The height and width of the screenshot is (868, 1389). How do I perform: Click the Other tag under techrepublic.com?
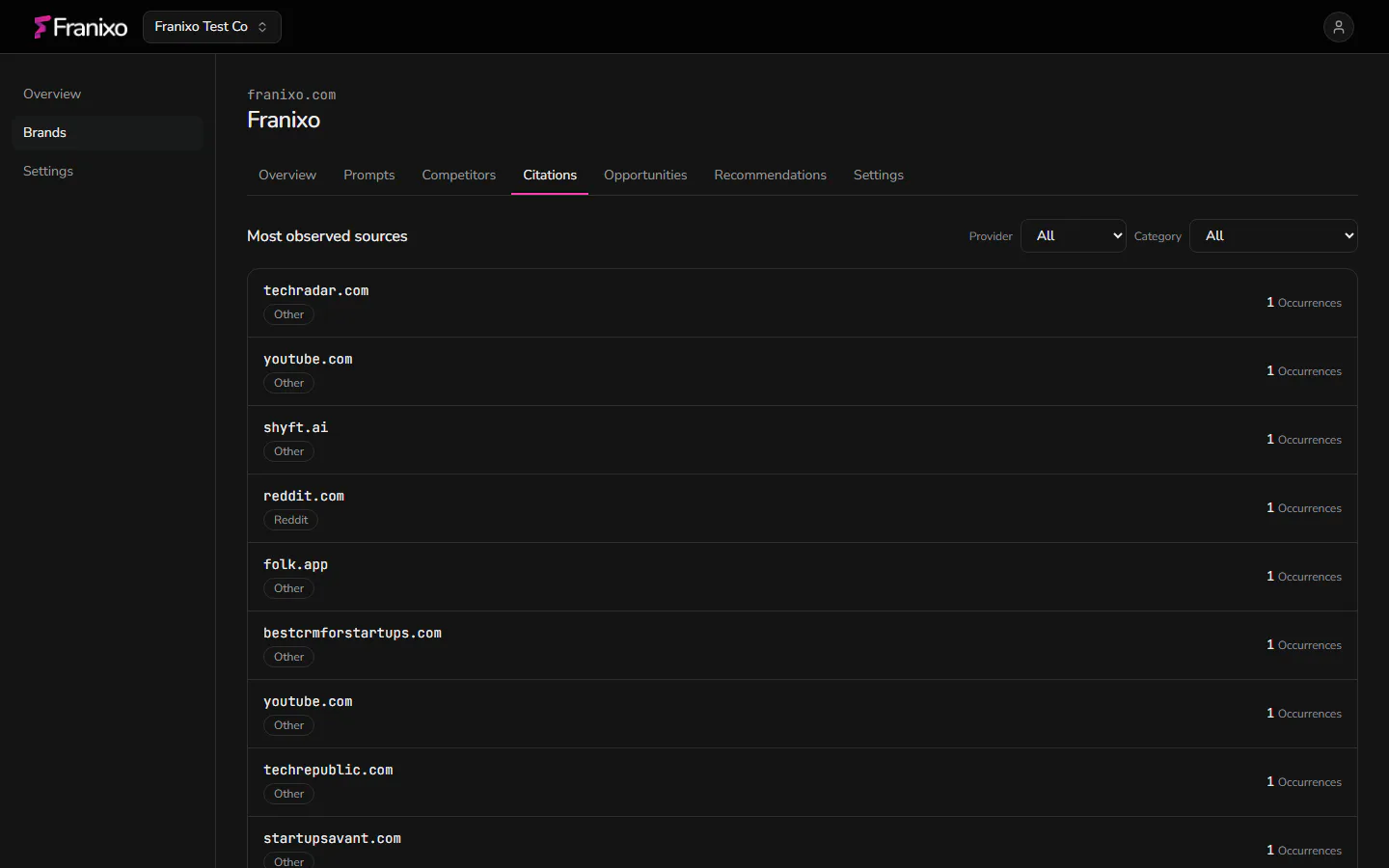(288, 794)
